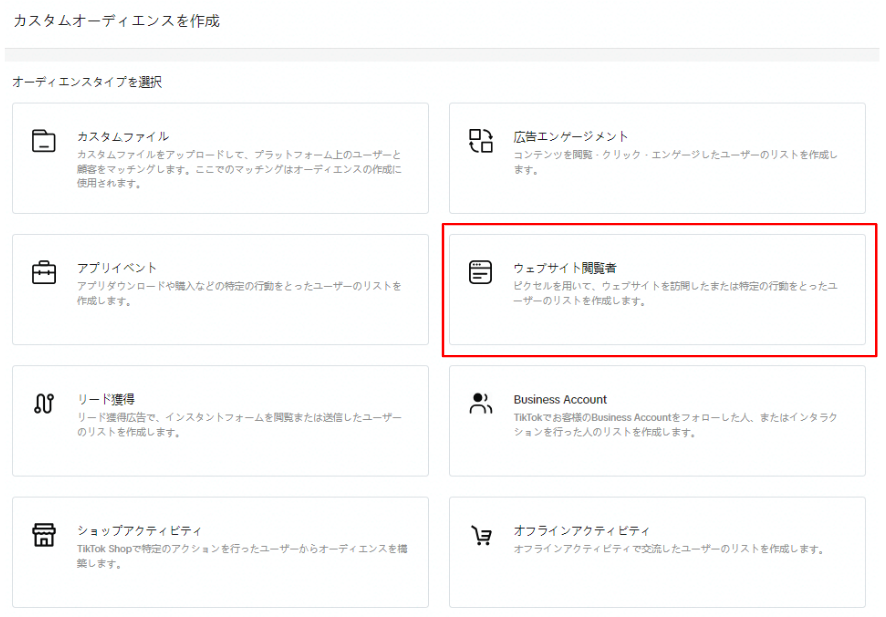Choose the 広告エンゲージメント title
886x617 pixels.
(571, 136)
